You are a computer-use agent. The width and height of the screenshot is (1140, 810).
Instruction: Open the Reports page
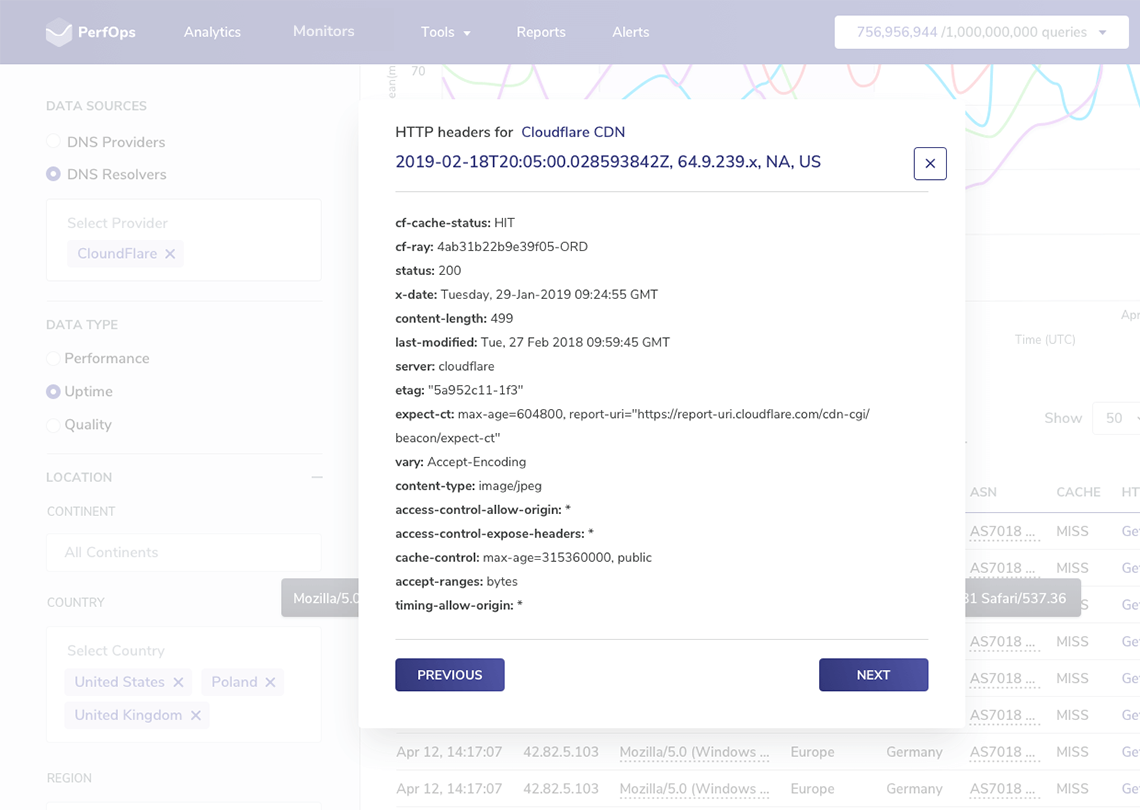coord(541,32)
